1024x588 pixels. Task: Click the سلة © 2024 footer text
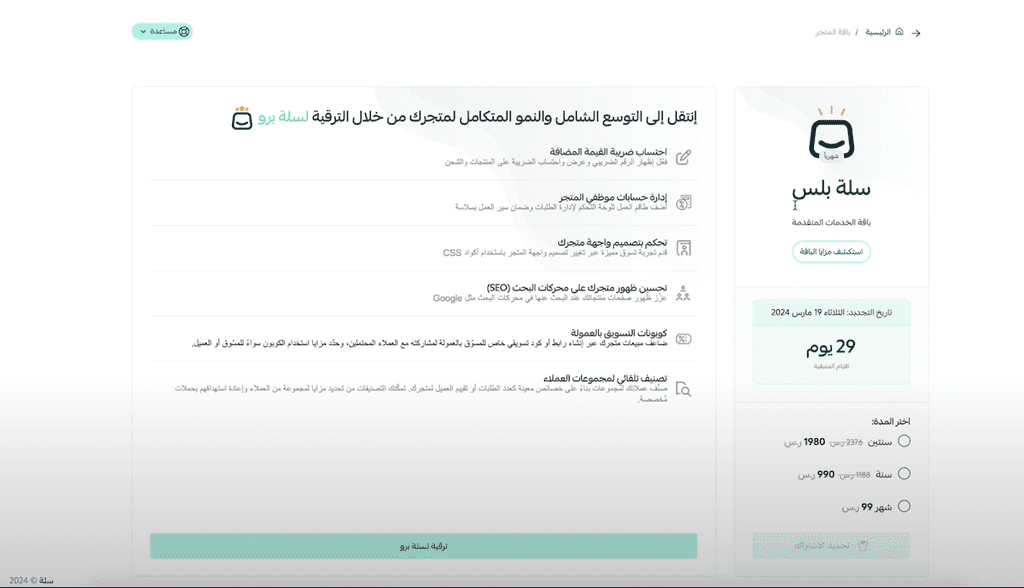31,580
